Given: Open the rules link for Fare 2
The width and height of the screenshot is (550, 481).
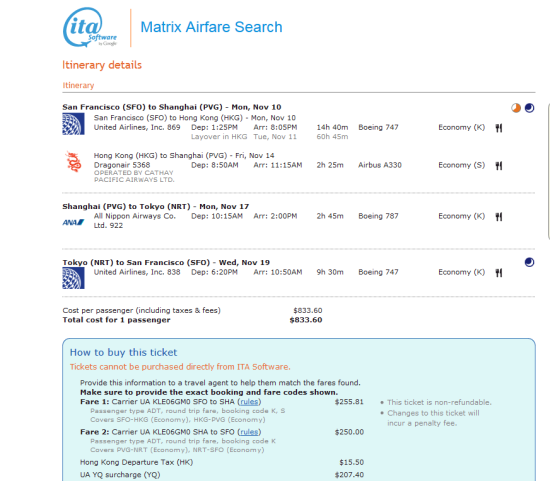Looking at the screenshot, I should [x=249, y=432].
